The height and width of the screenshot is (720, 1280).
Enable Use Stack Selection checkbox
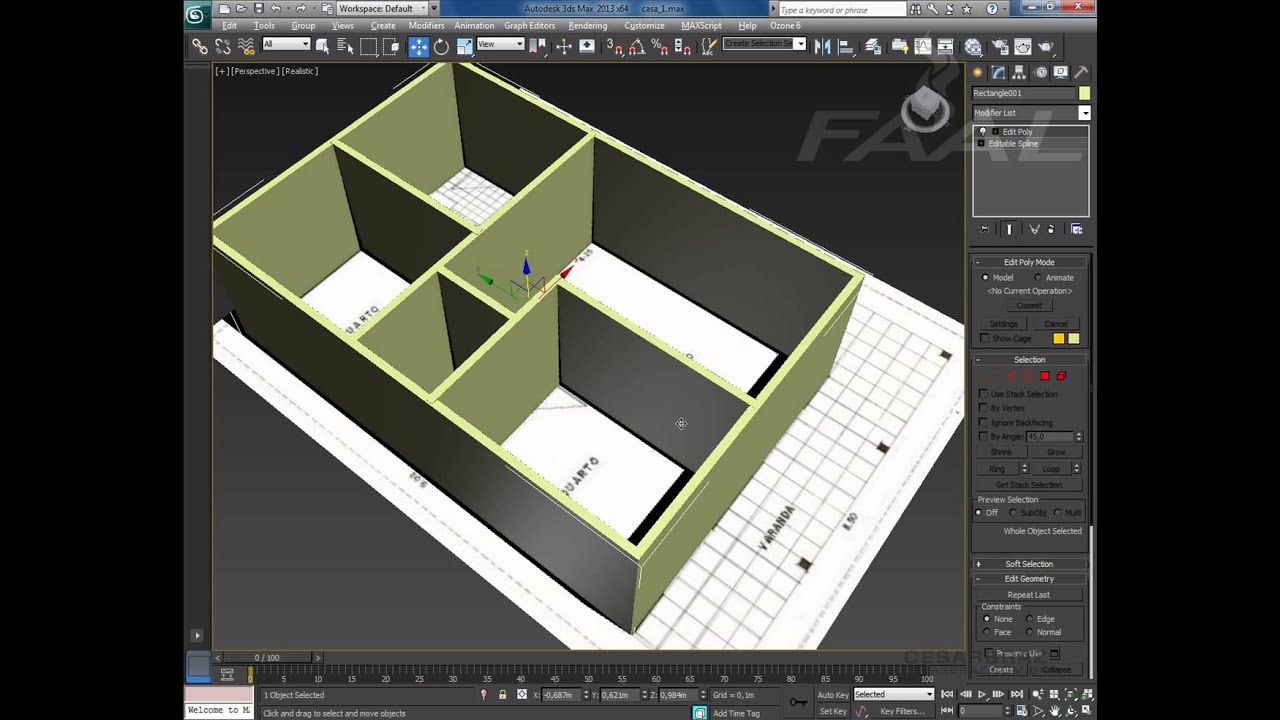(x=984, y=394)
